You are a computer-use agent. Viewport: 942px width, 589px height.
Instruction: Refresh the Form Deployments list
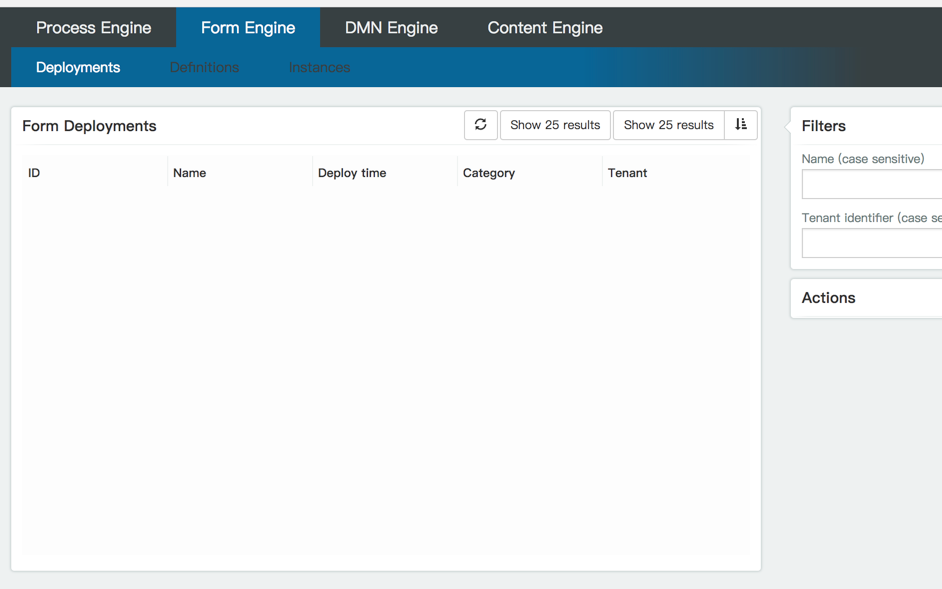[x=480, y=125]
